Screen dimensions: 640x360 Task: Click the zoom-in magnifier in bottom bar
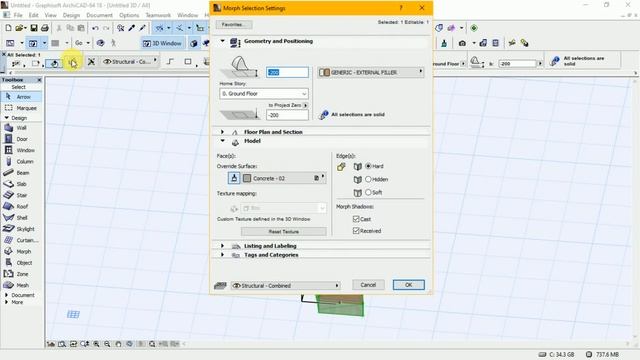(x=96, y=344)
